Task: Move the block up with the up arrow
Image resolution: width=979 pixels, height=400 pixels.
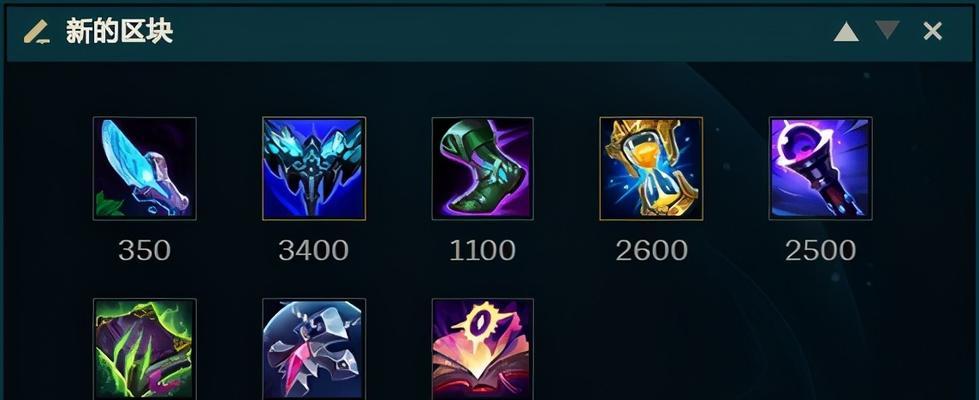Action: tap(846, 32)
